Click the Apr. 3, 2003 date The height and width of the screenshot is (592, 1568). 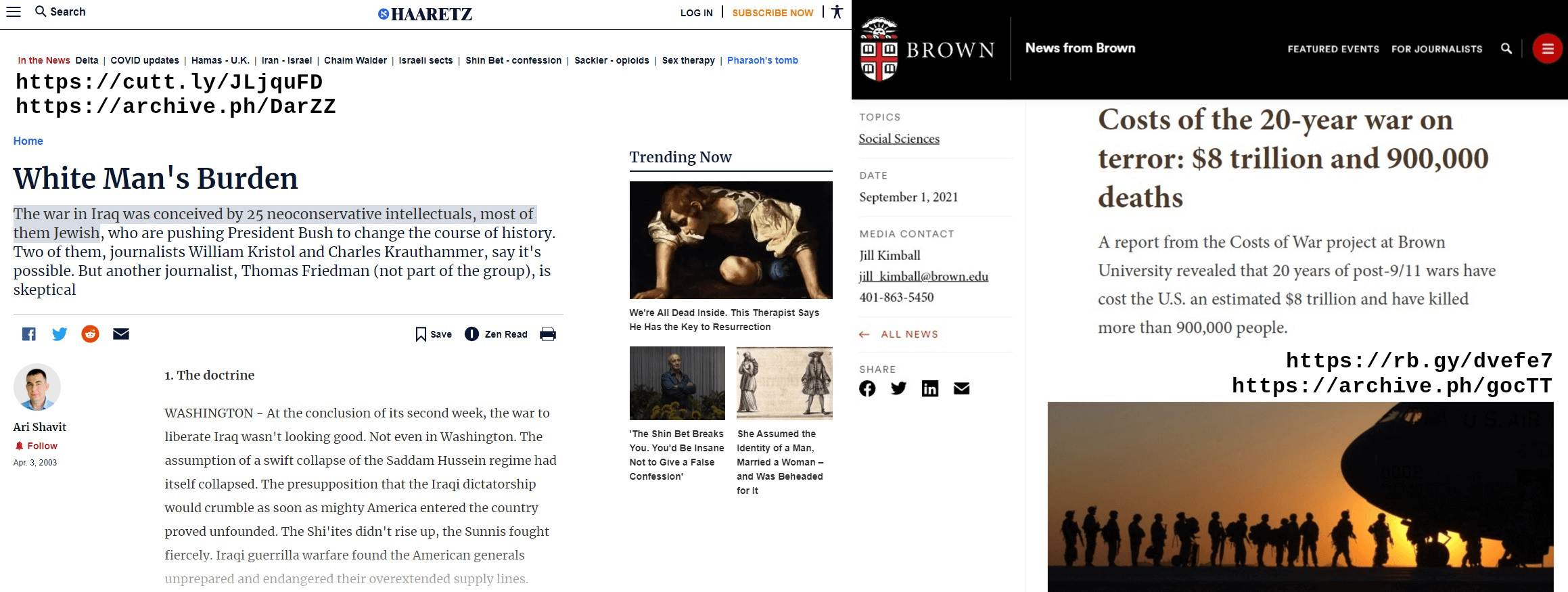point(35,463)
